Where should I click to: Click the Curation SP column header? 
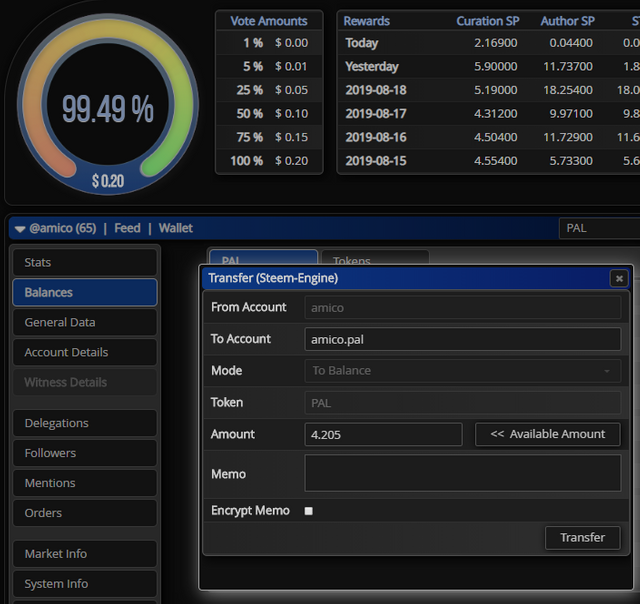coord(488,21)
